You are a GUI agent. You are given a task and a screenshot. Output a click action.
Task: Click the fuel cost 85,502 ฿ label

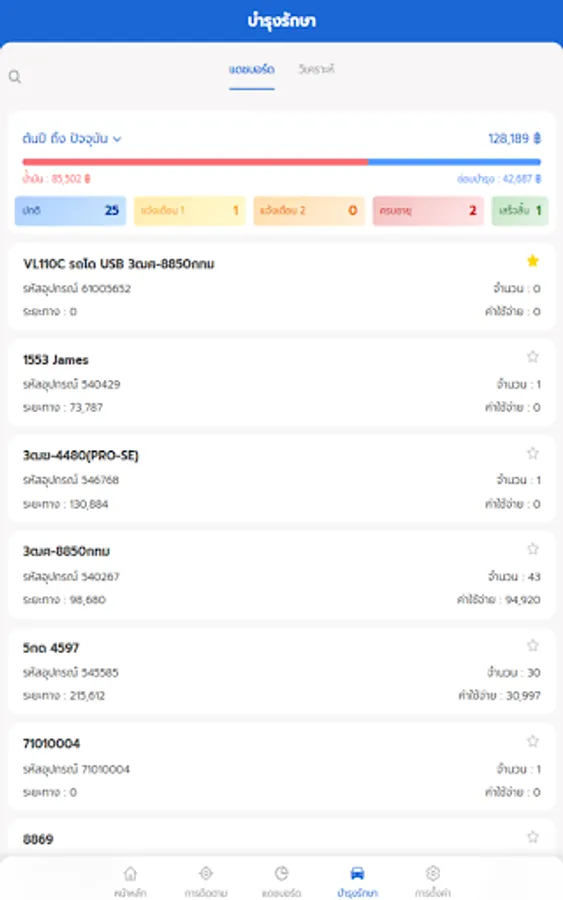pos(56,179)
